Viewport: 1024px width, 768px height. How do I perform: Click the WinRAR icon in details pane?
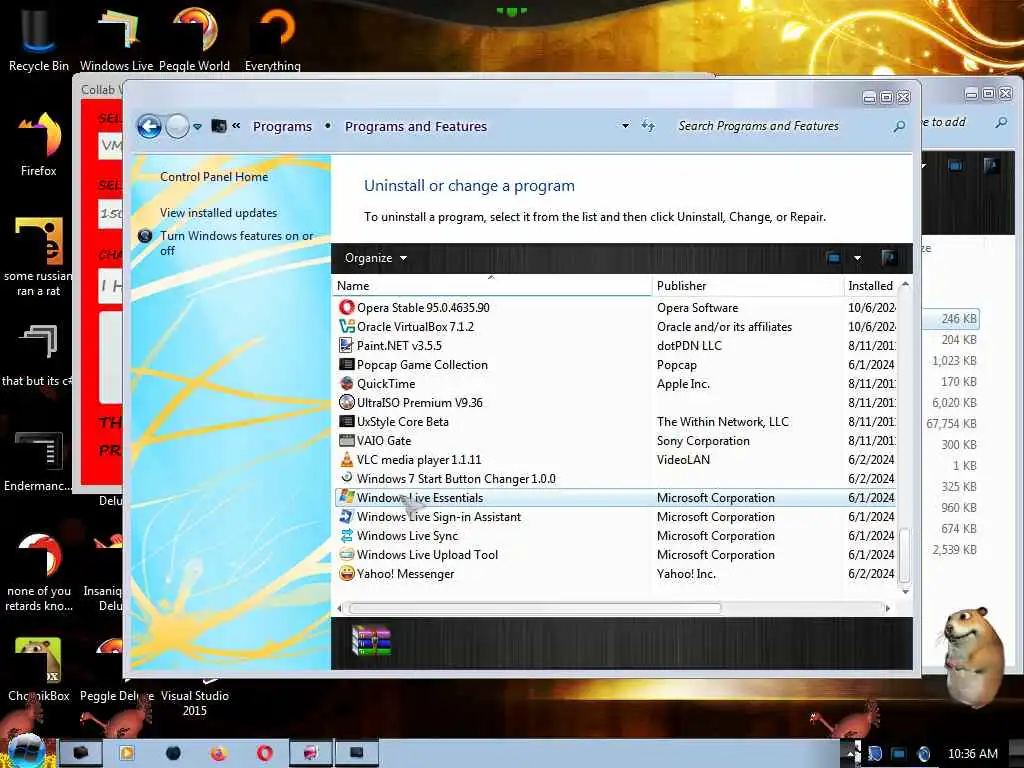[x=371, y=640]
